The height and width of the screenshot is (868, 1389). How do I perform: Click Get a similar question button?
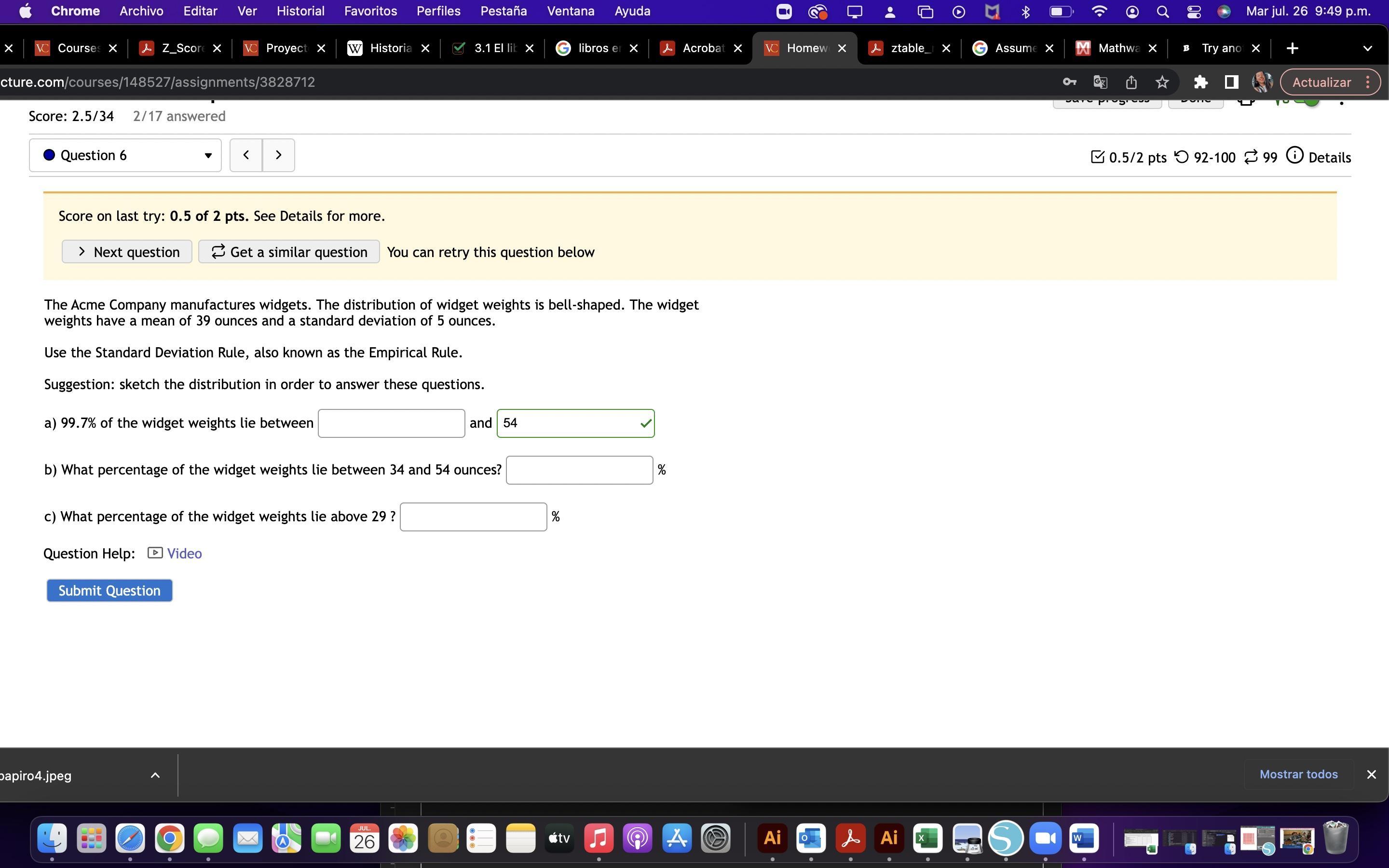coord(289,252)
